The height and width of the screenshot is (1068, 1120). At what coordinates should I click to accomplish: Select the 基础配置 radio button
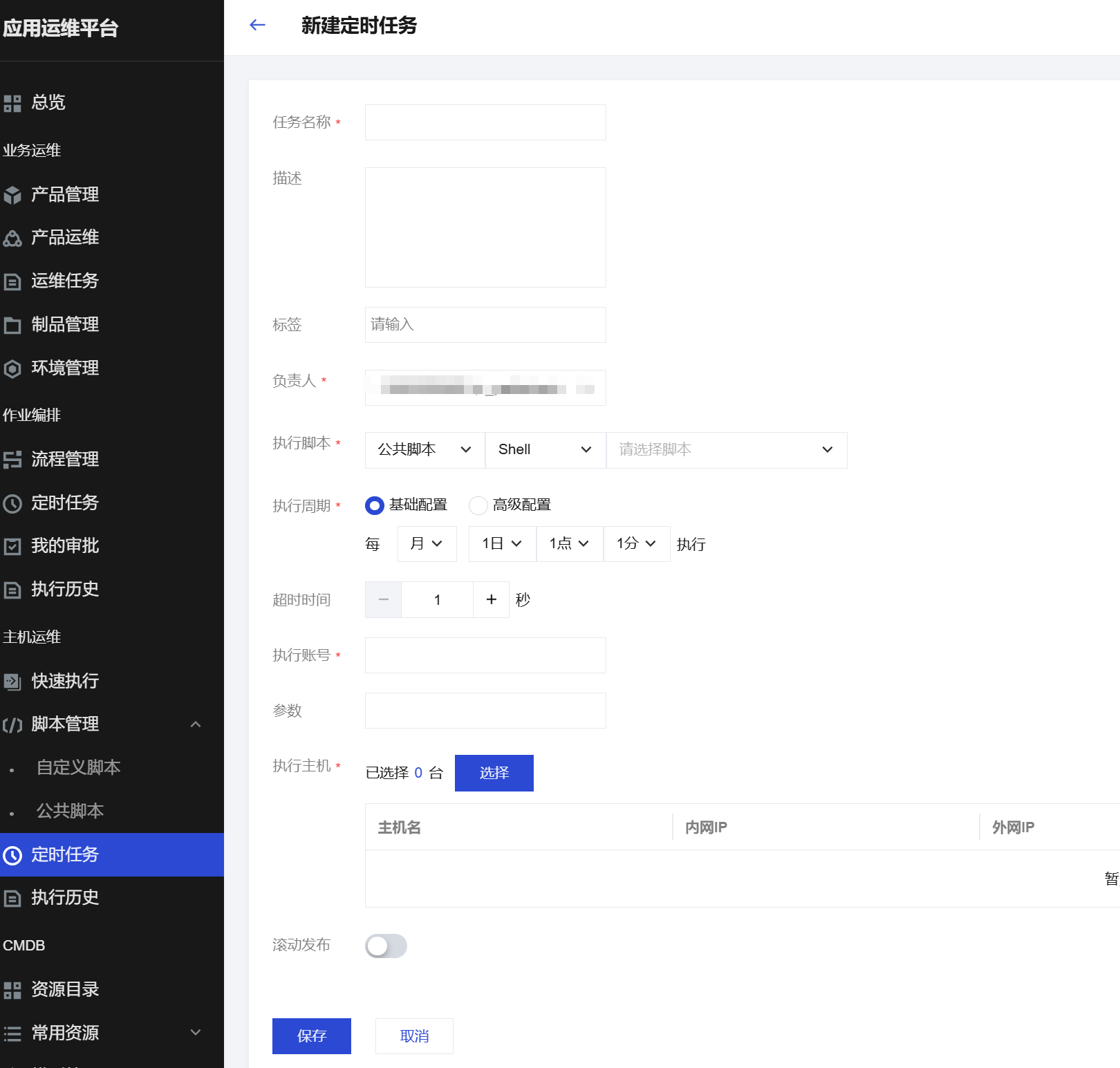click(374, 505)
